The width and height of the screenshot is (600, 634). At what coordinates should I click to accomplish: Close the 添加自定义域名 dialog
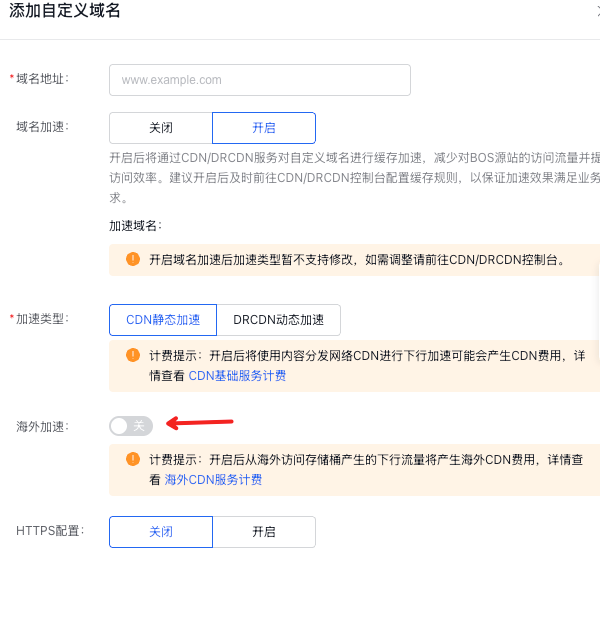click(598, 11)
